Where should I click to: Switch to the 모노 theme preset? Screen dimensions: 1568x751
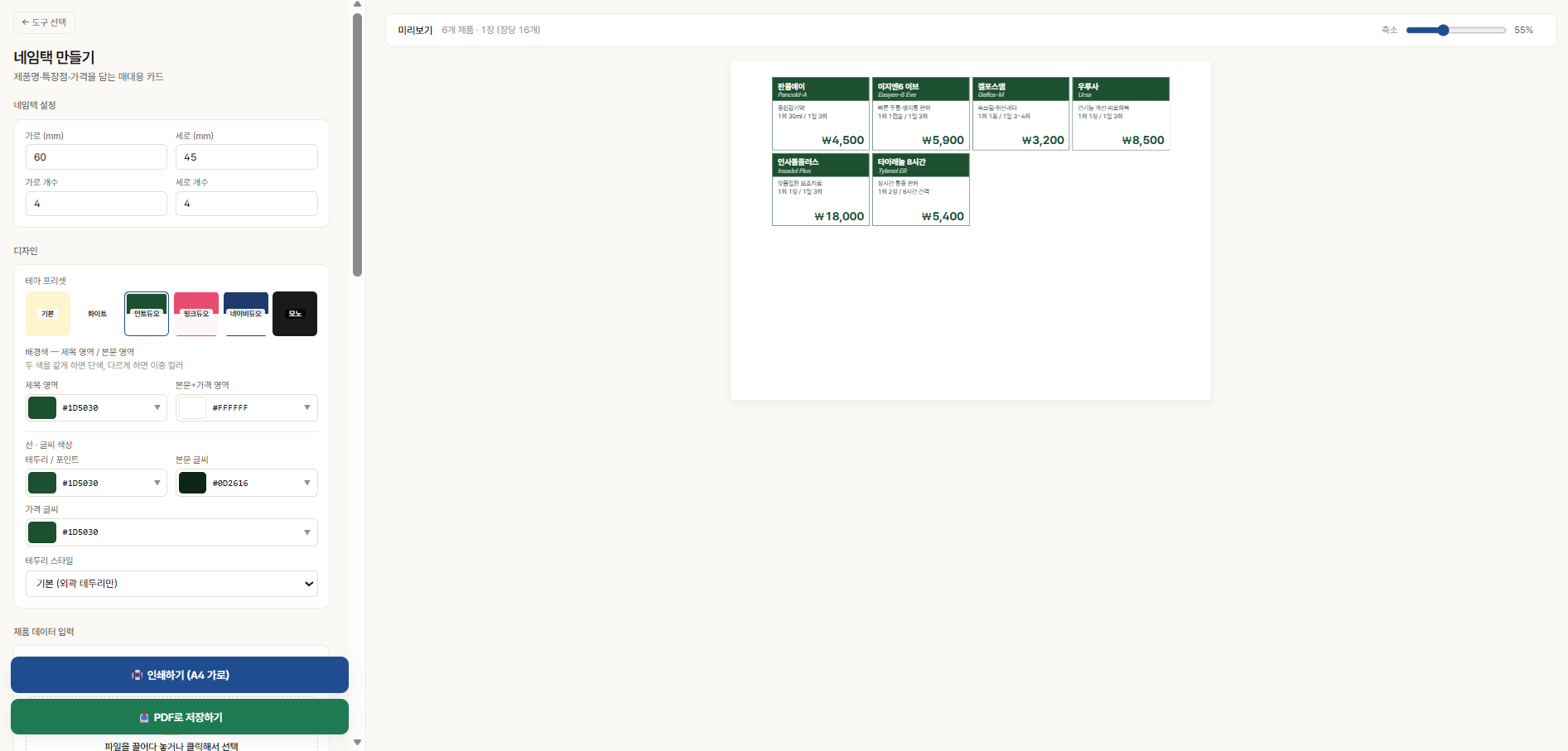click(x=295, y=314)
